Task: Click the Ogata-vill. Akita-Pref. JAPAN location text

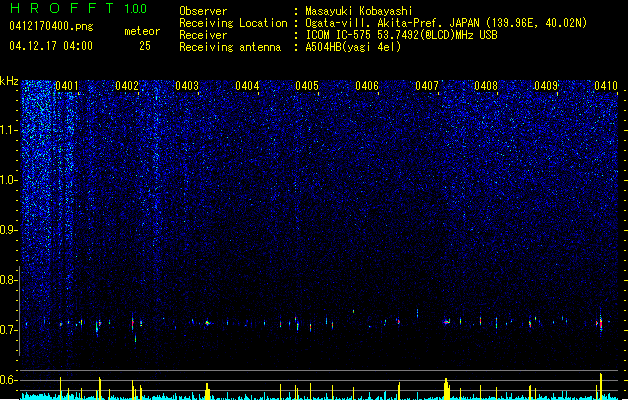Action: click(x=446, y=23)
